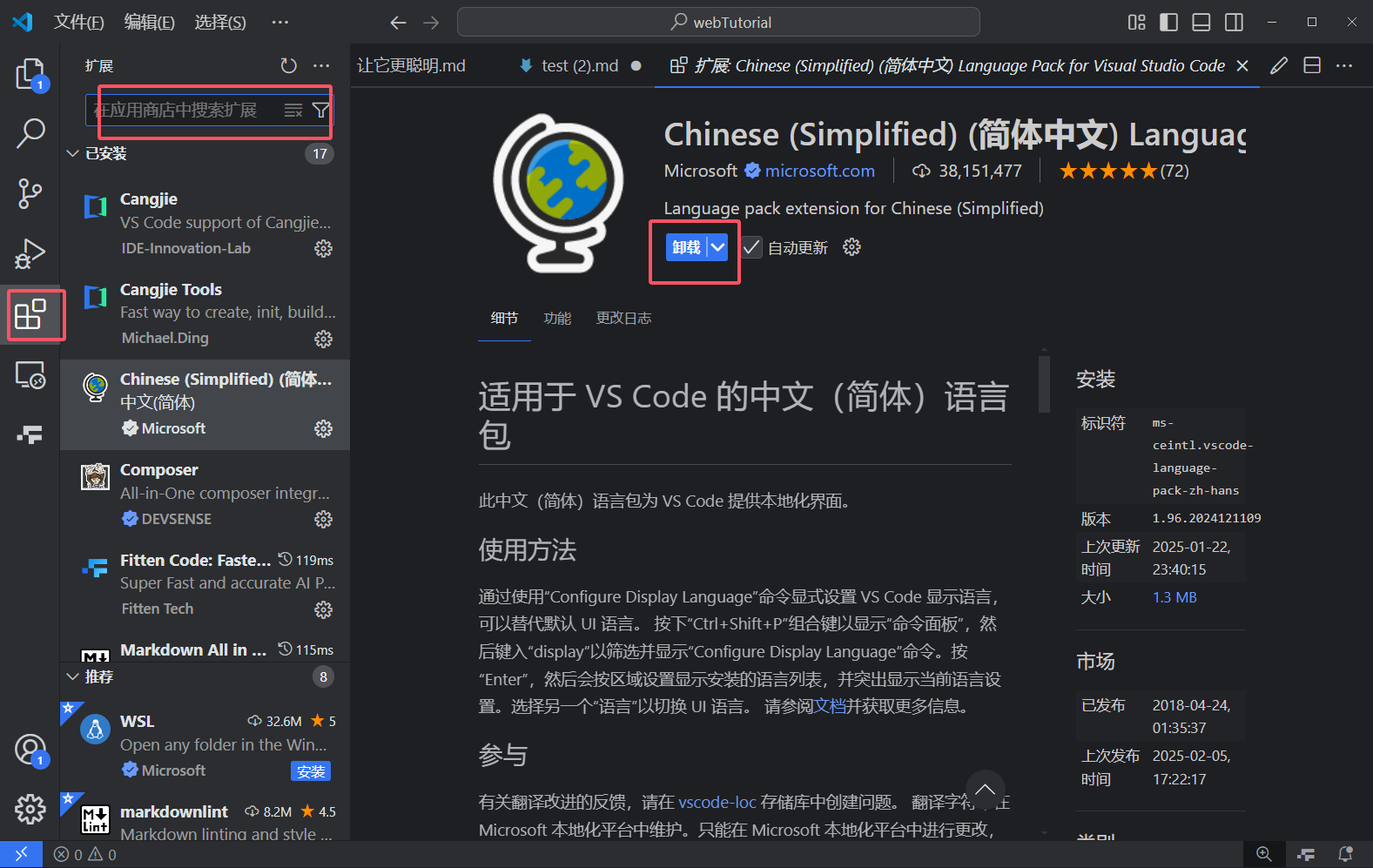Viewport: 1373px width, 868px height.
Task: Open the extensions filter funnel
Action: pyautogui.click(x=320, y=110)
